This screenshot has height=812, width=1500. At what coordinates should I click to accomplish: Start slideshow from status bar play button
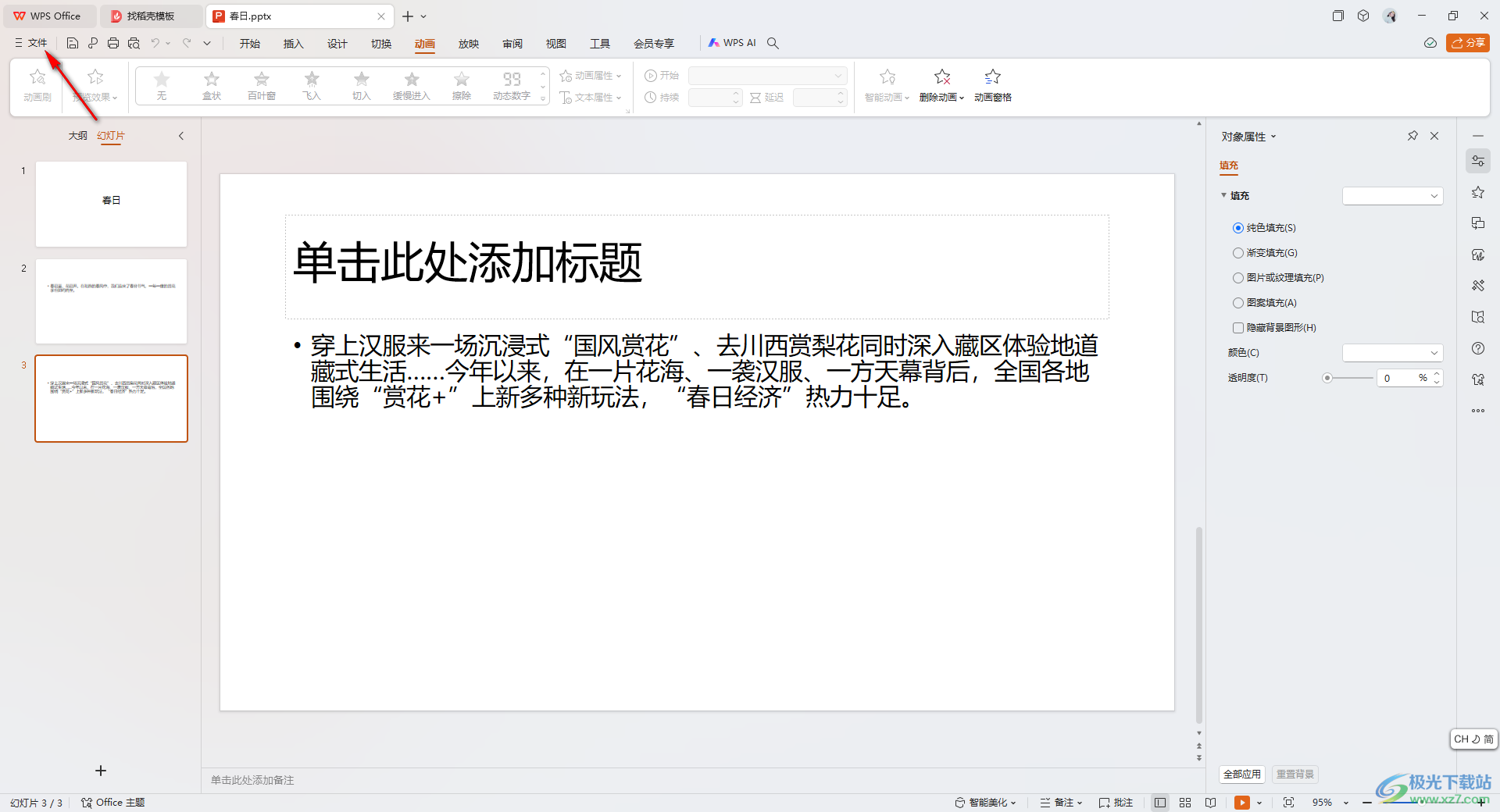1241,803
